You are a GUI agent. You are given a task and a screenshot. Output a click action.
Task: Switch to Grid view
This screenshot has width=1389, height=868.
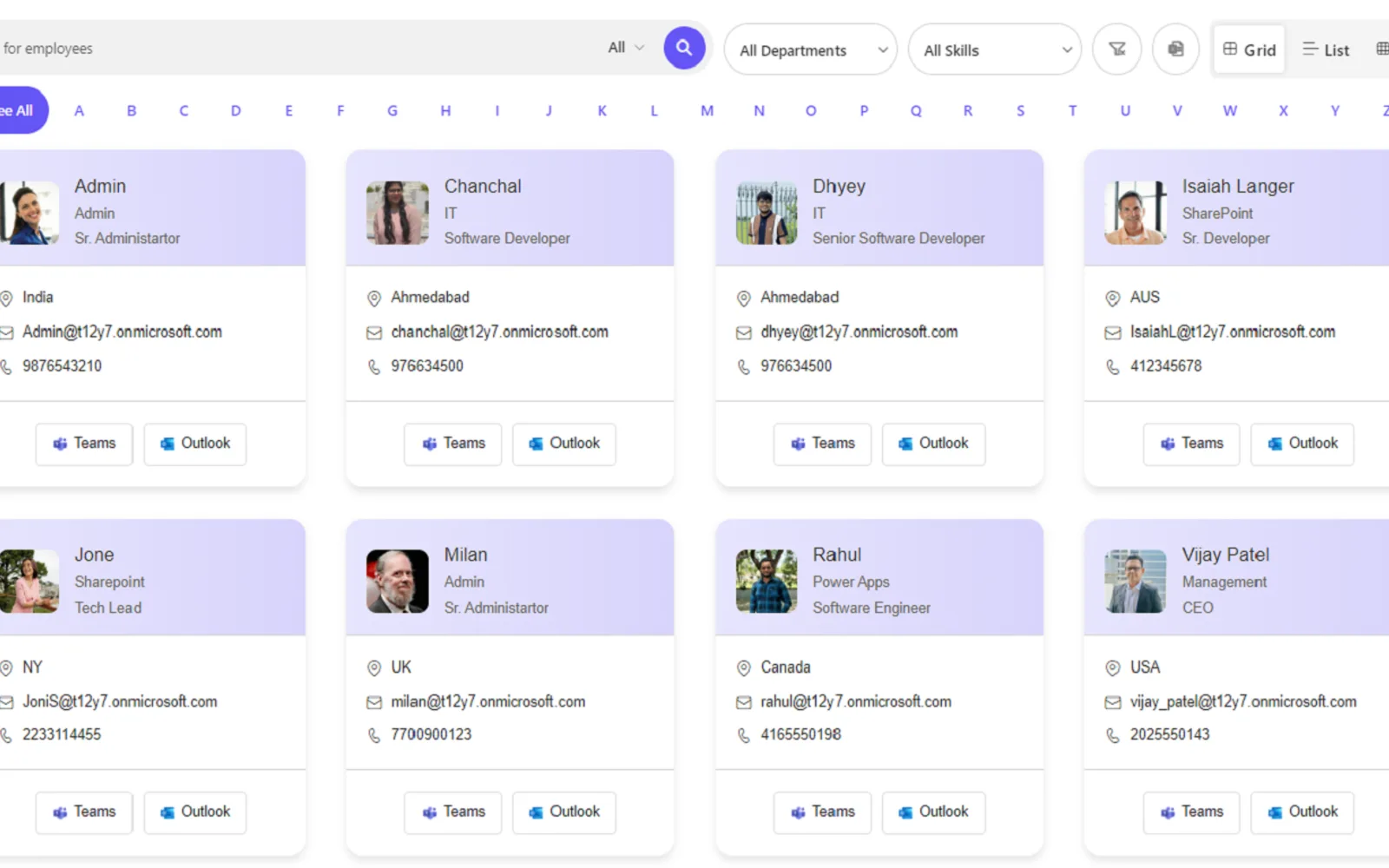click(1249, 49)
